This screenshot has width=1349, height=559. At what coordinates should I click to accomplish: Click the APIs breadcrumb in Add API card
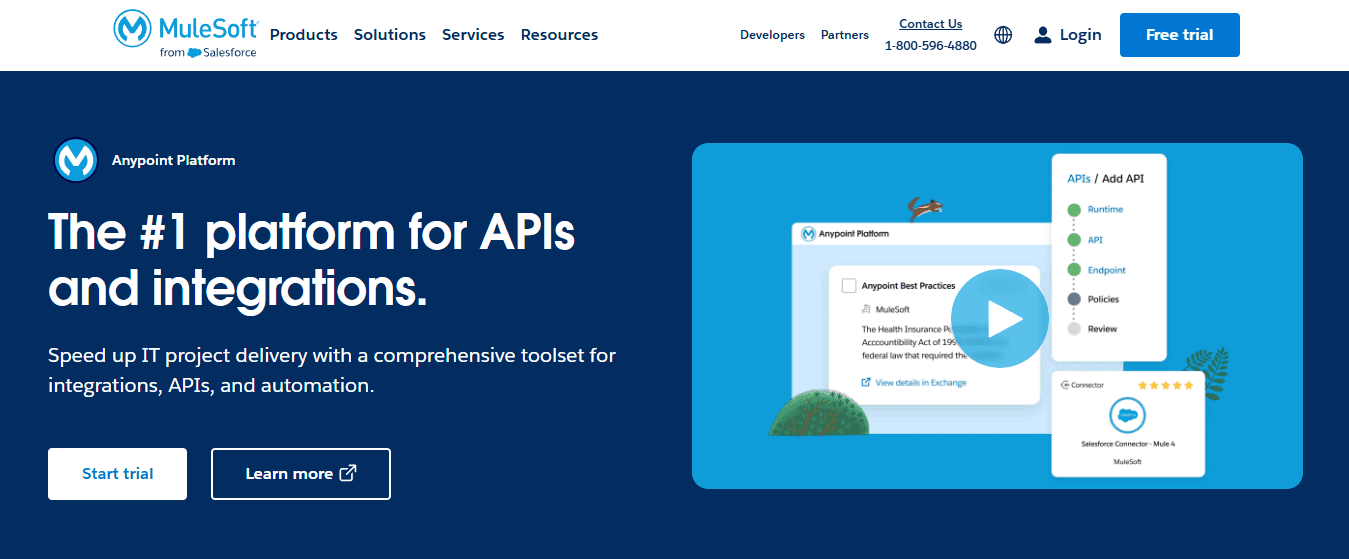click(x=1079, y=178)
